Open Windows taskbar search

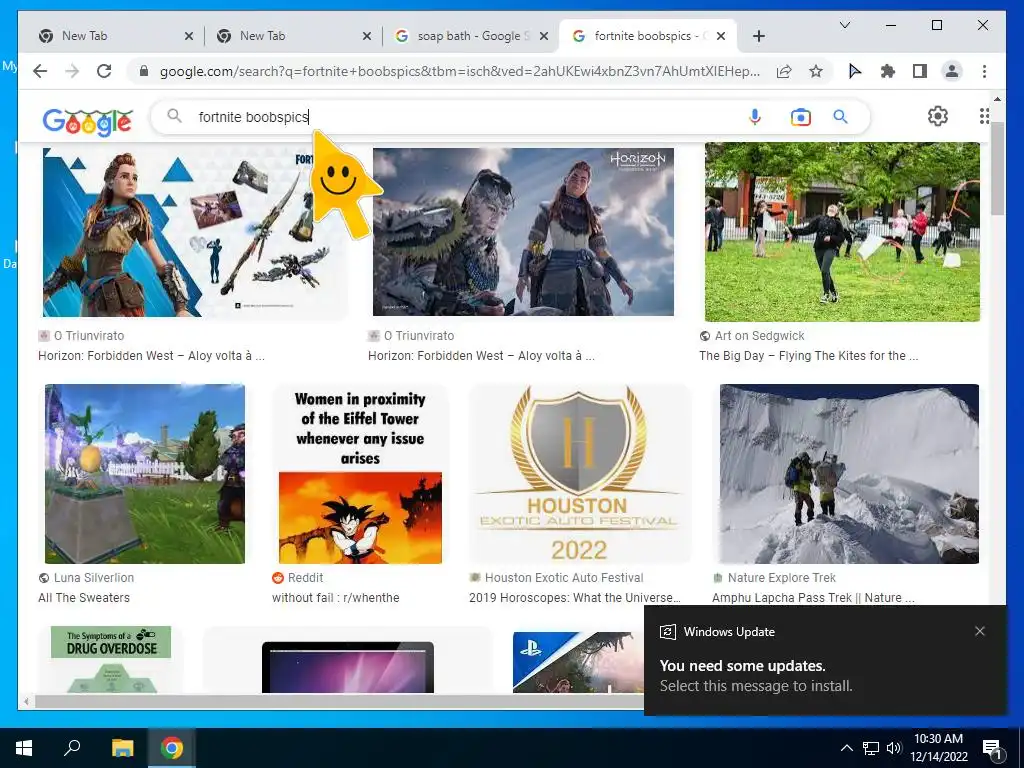pos(72,747)
